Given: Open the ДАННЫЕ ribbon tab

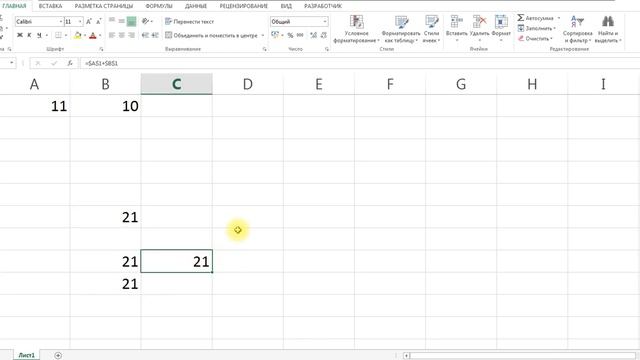Looking at the screenshot, I should point(196,6).
